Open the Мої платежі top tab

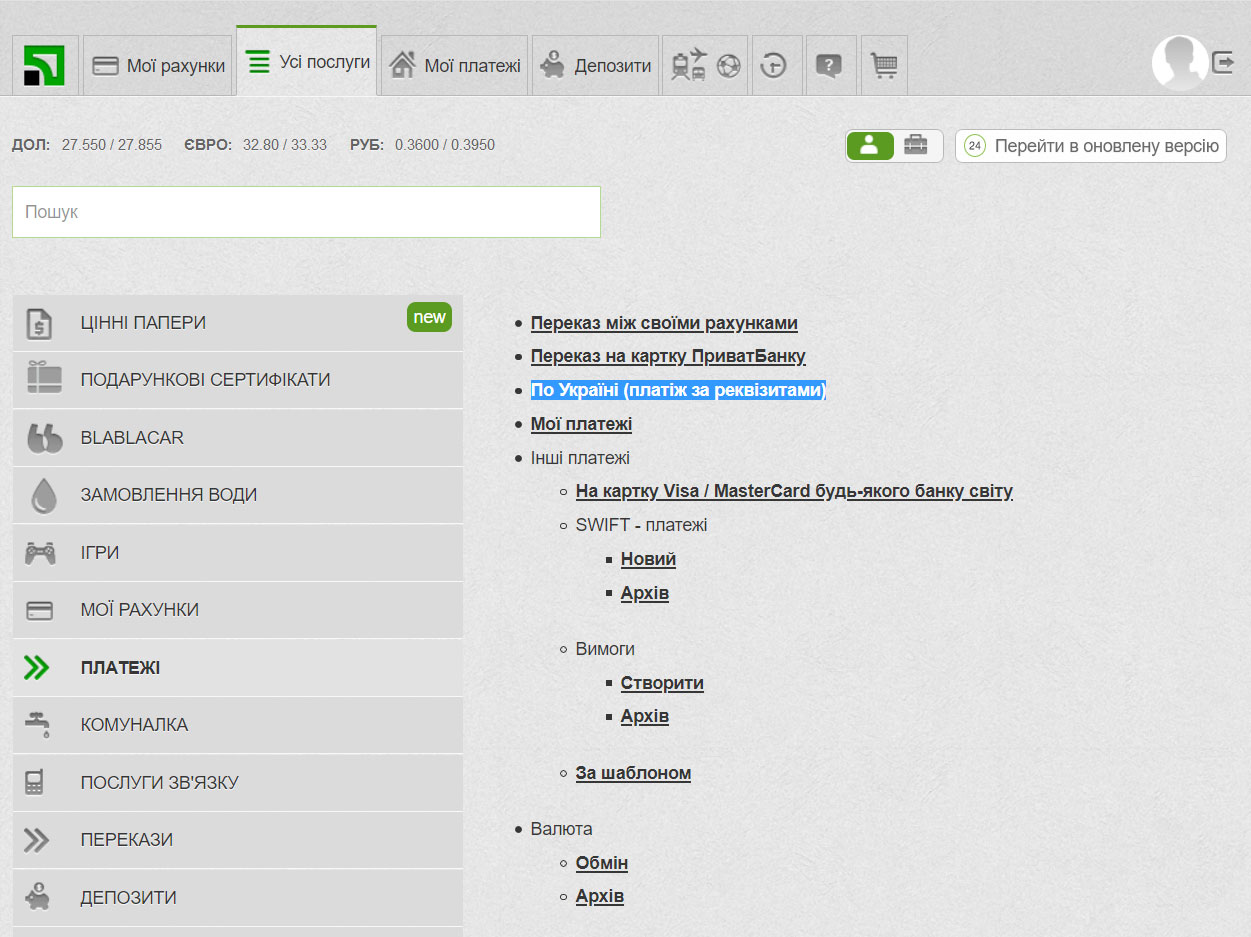(x=455, y=66)
